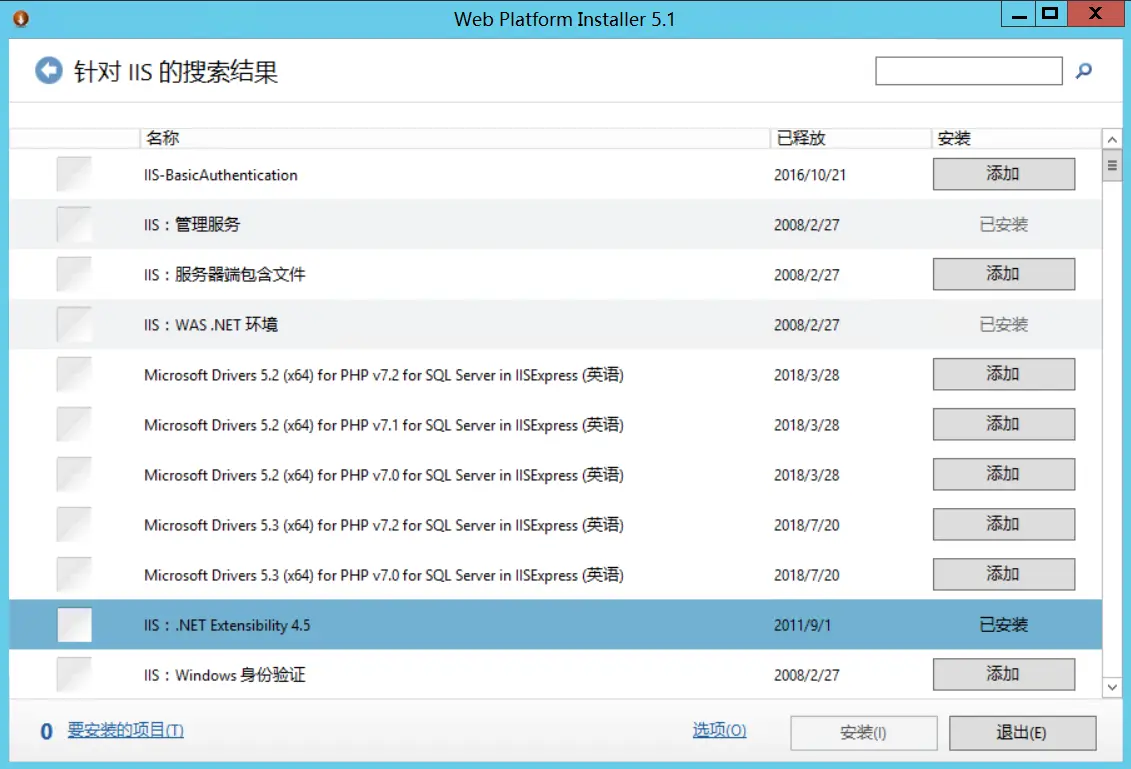Click the search input field

point(969,71)
